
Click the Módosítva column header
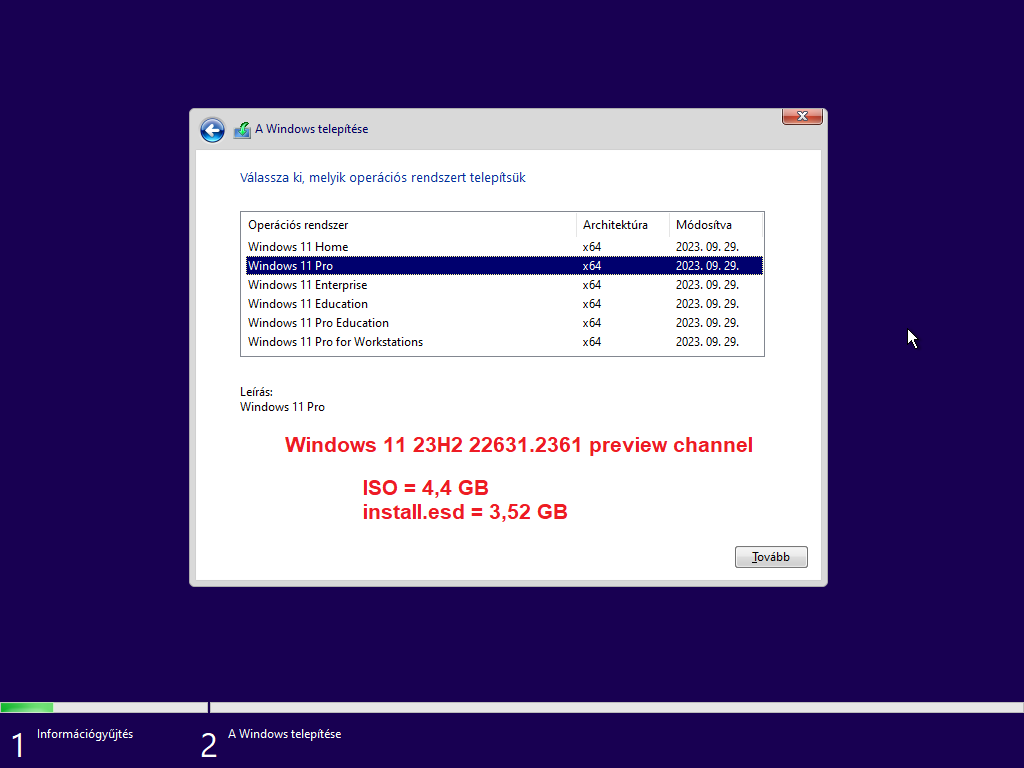716,225
